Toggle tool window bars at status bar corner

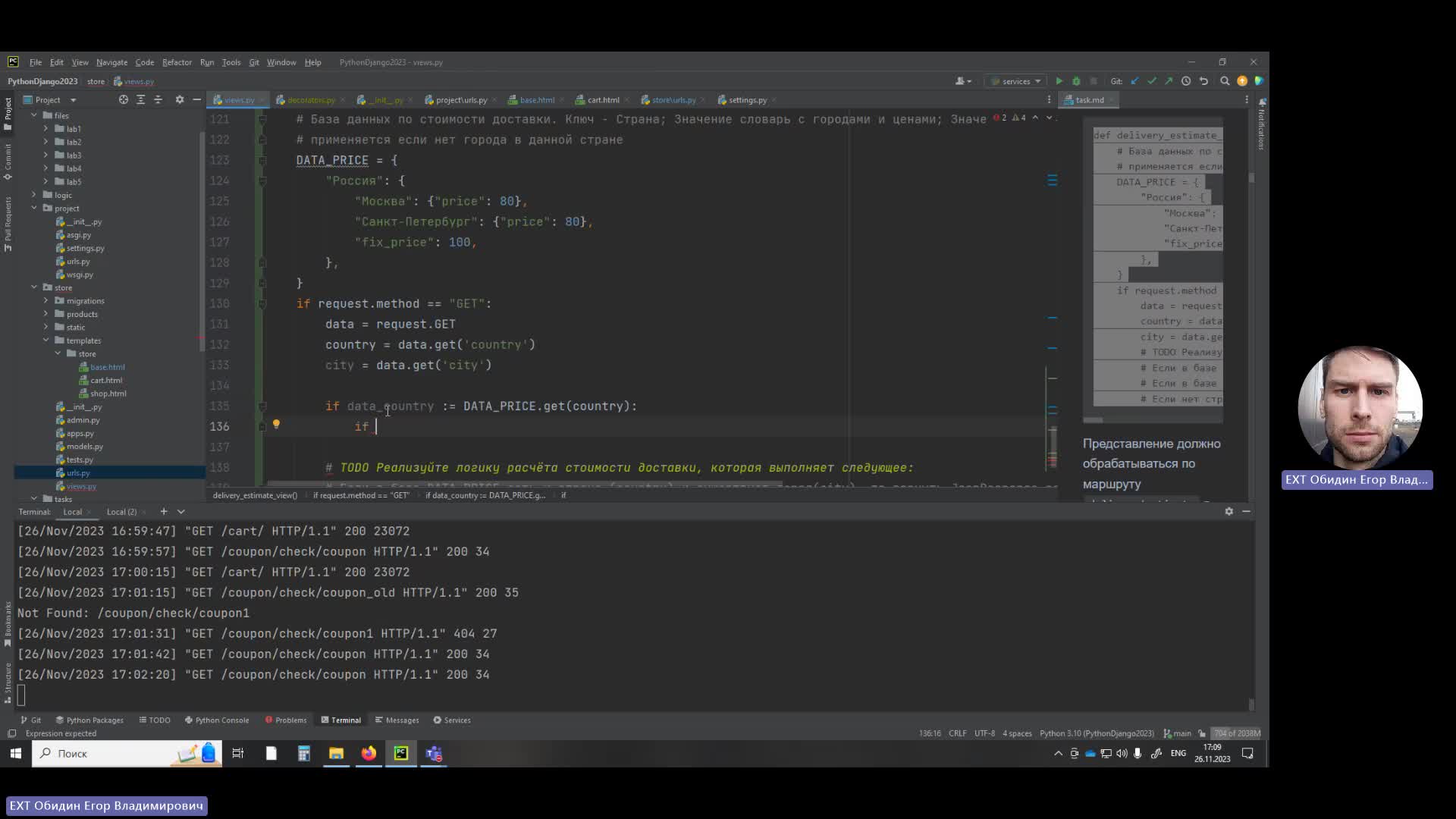click(11, 733)
